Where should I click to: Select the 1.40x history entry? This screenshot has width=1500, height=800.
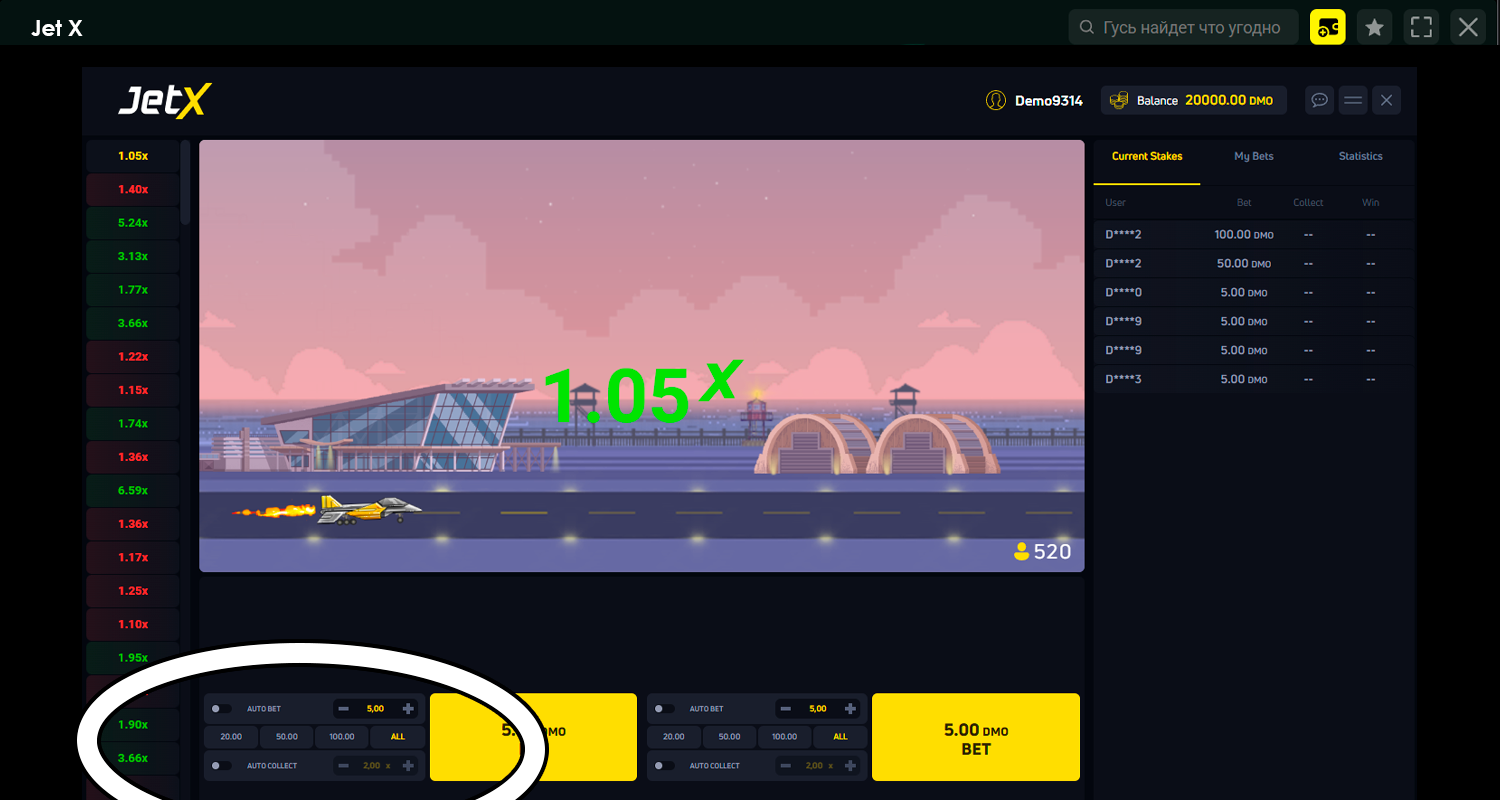[x=133, y=189]
